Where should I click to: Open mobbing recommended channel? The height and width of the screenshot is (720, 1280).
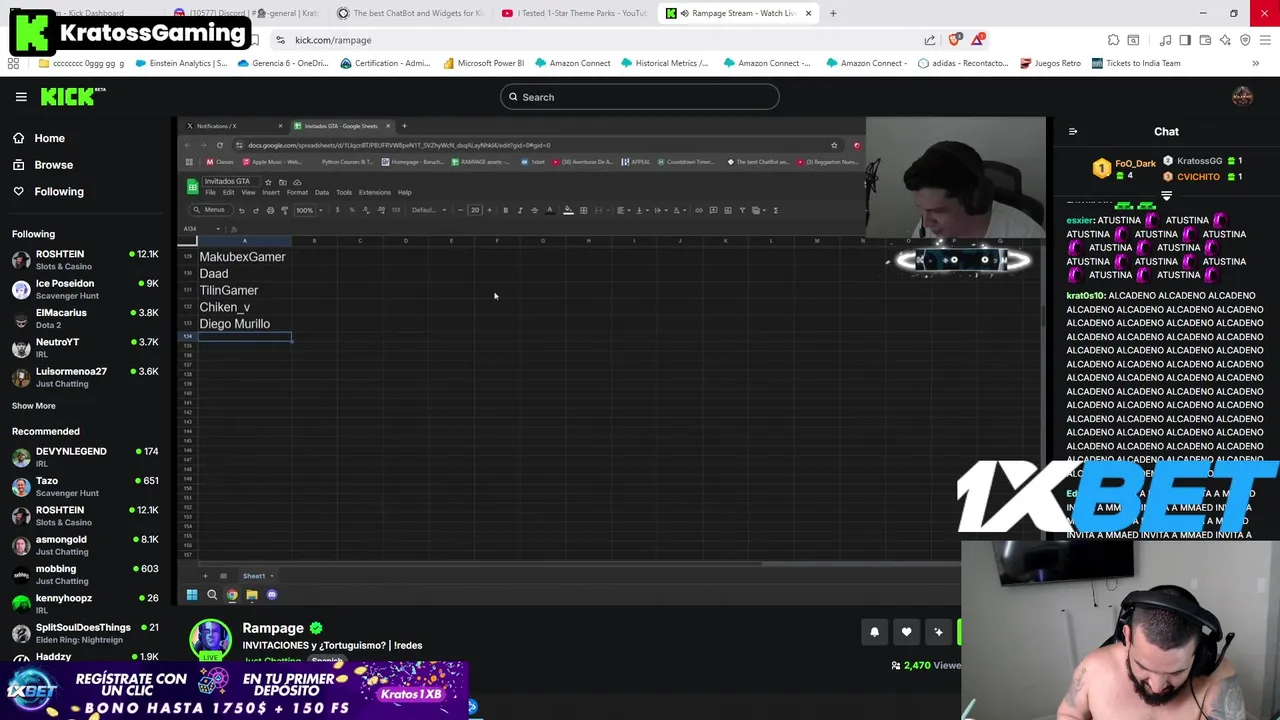point(85,574)
